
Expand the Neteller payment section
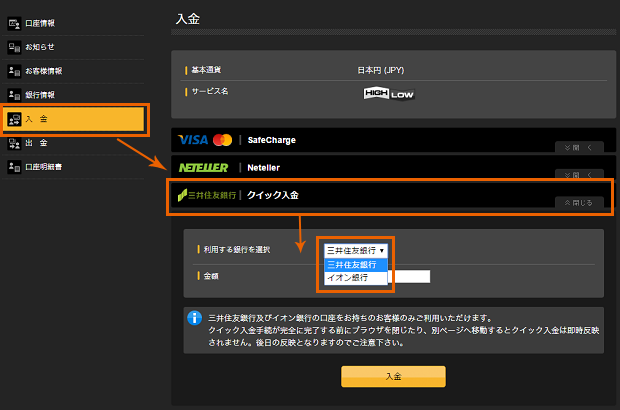tap(579, 174)
